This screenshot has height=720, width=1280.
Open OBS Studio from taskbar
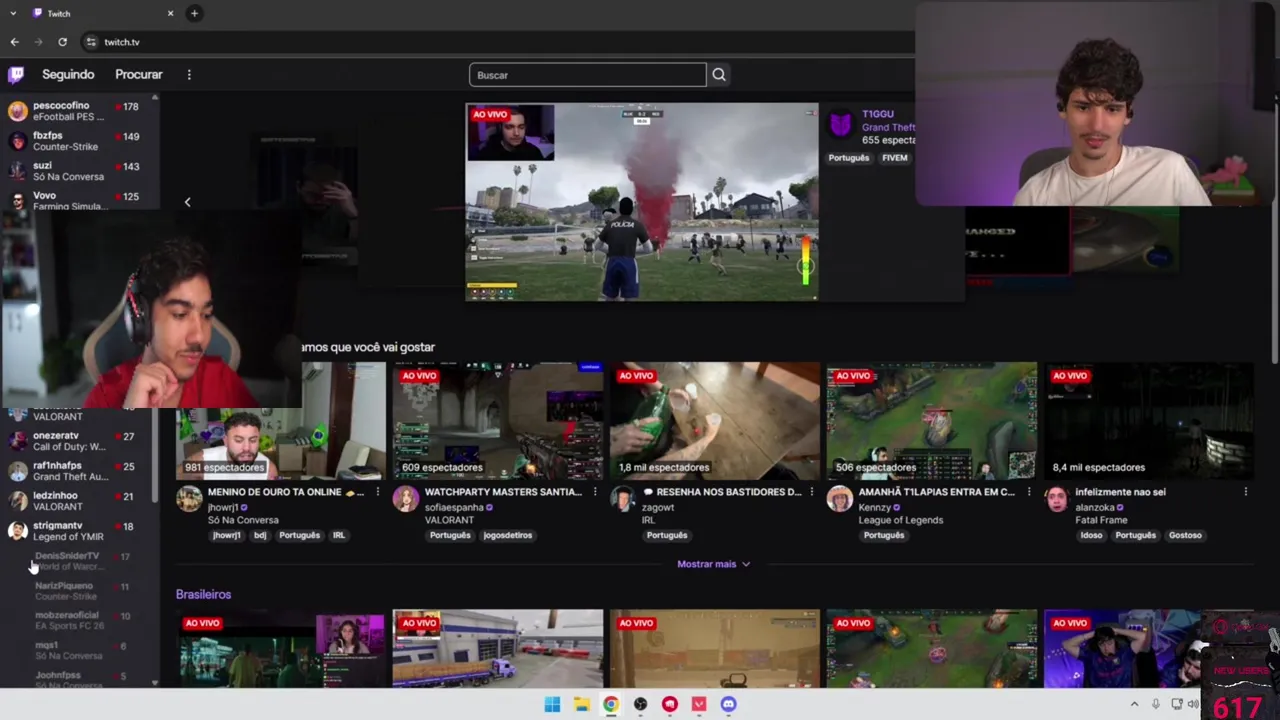click(640, 704)
